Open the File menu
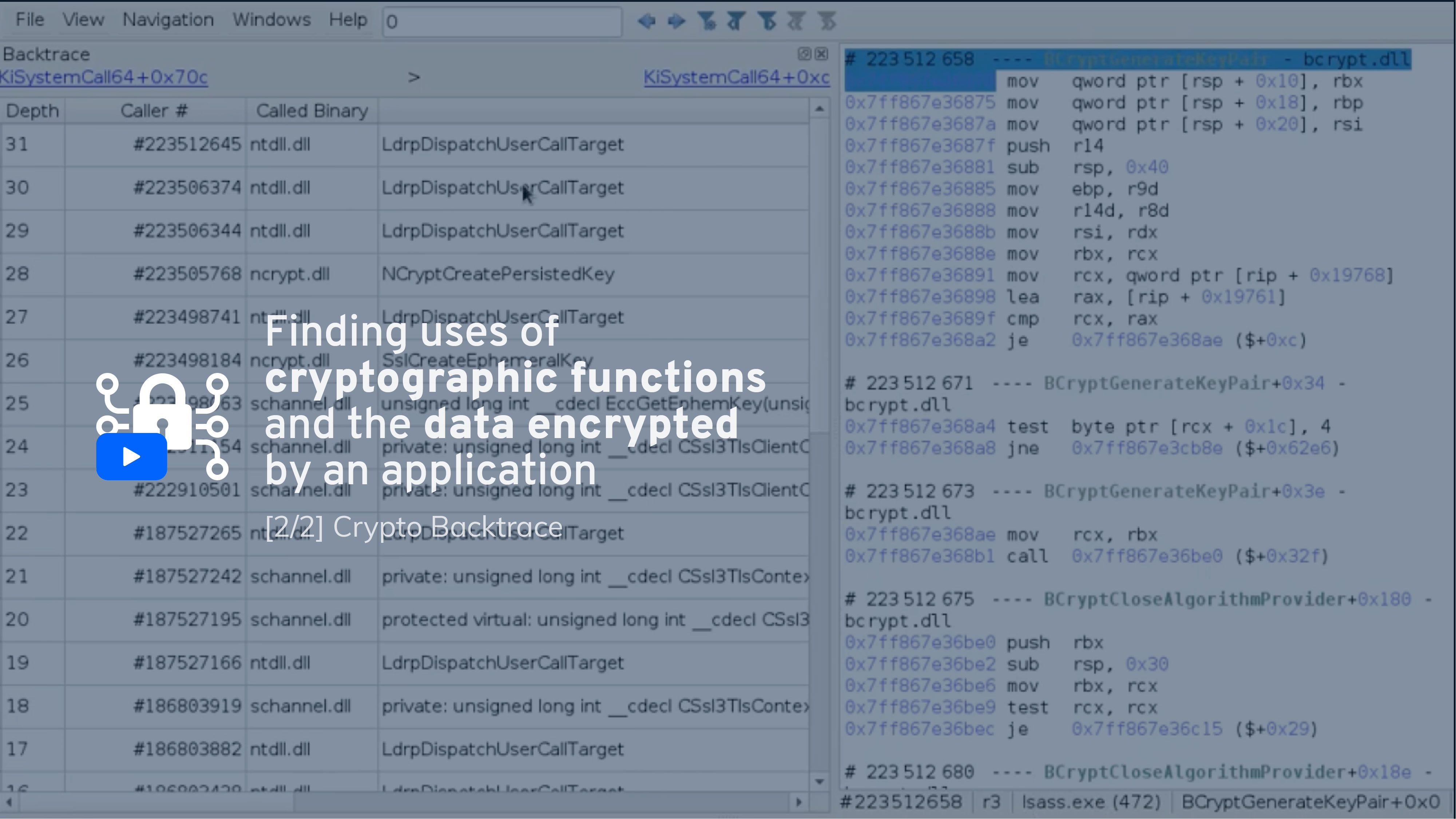The width and height of the screenshot is (1456, 819). pos(29,20)
